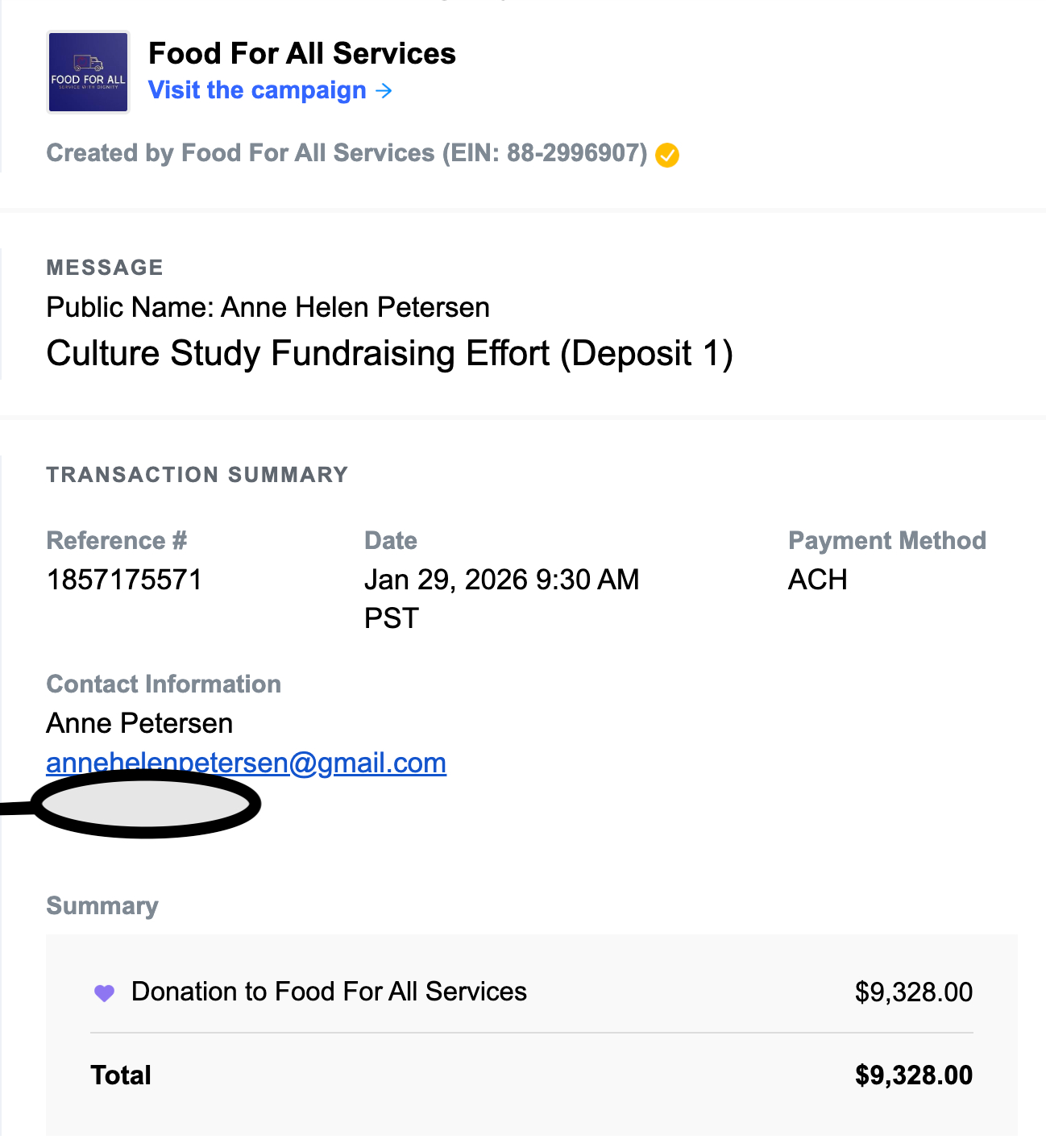This screenshot has width=1046, height=1148.
Task: Click the Food For All Services heading
Action: 302,53
